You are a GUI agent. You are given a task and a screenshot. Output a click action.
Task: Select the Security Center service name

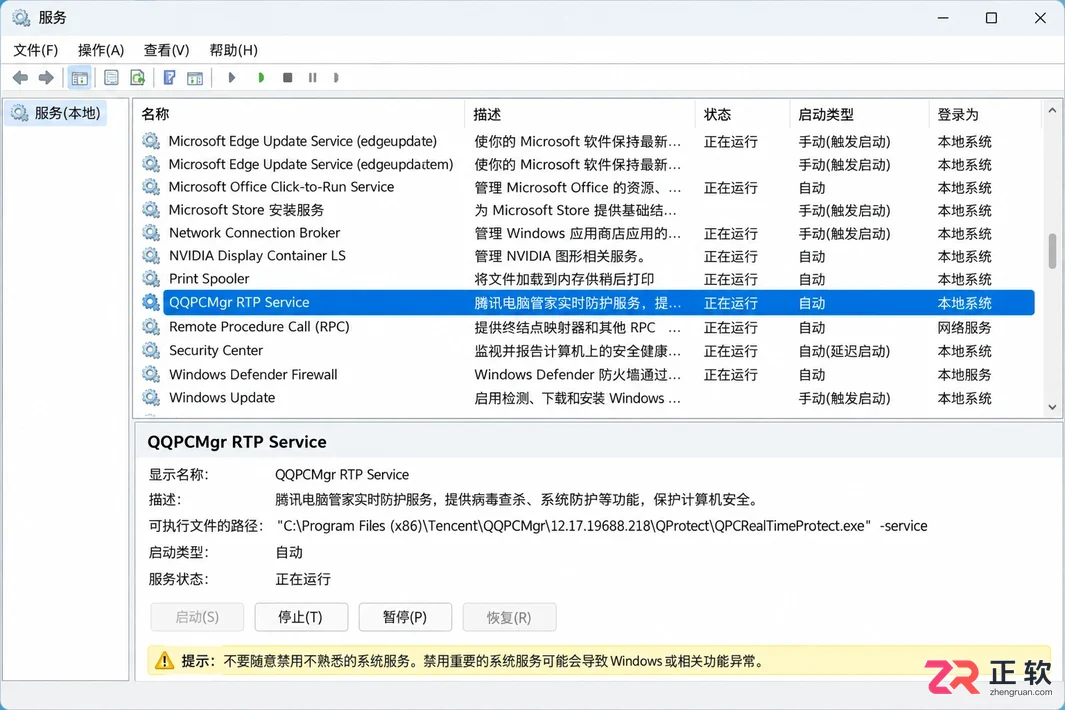(x=216, y=351)
